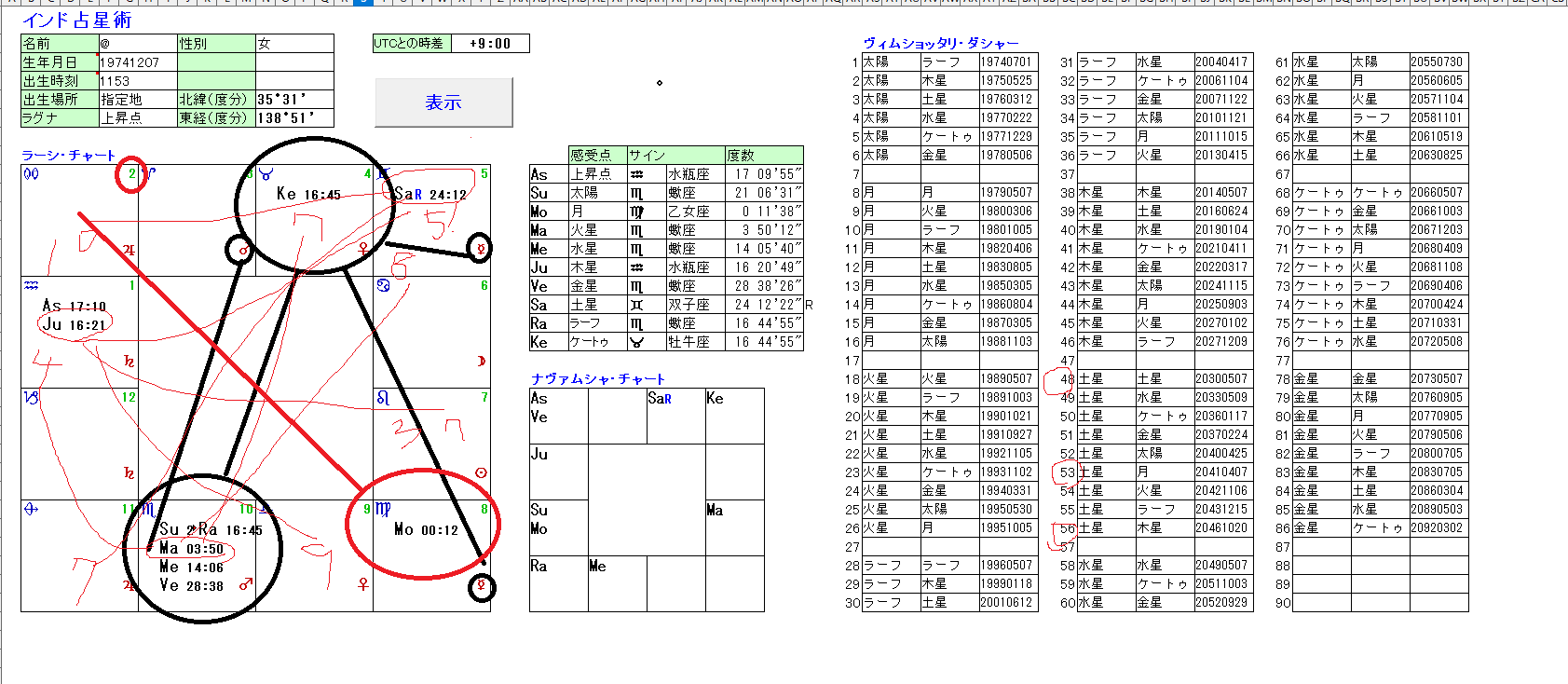Click the Aquarius symbol above As 17:10
The width and height of the screenshot is (1568, 684).
pyautogui.click(x=31, y=286)
